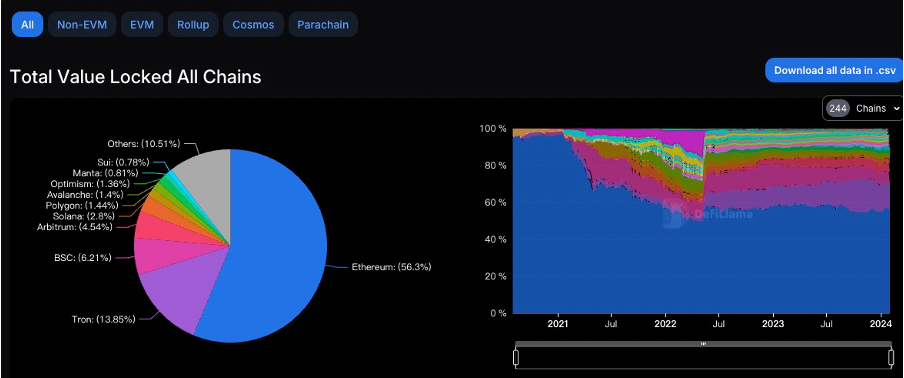
Task: Click the 2023 x-axis label
Action: coord(773,325)
